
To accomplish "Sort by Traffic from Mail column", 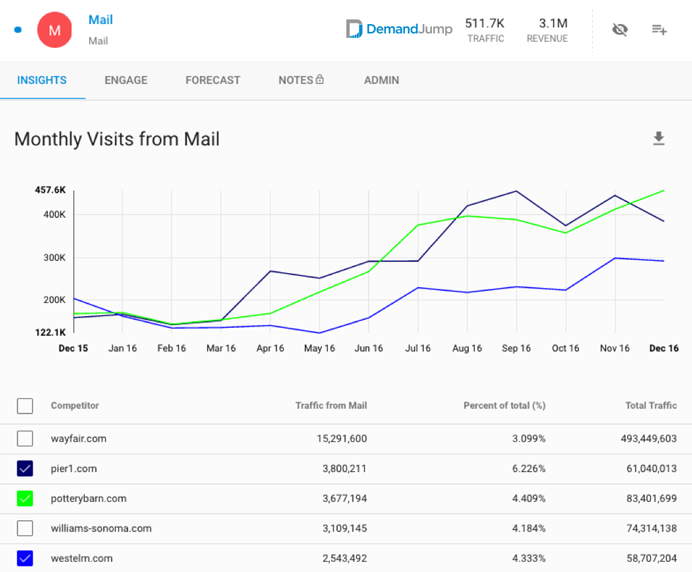I will [x=331, y=406].
